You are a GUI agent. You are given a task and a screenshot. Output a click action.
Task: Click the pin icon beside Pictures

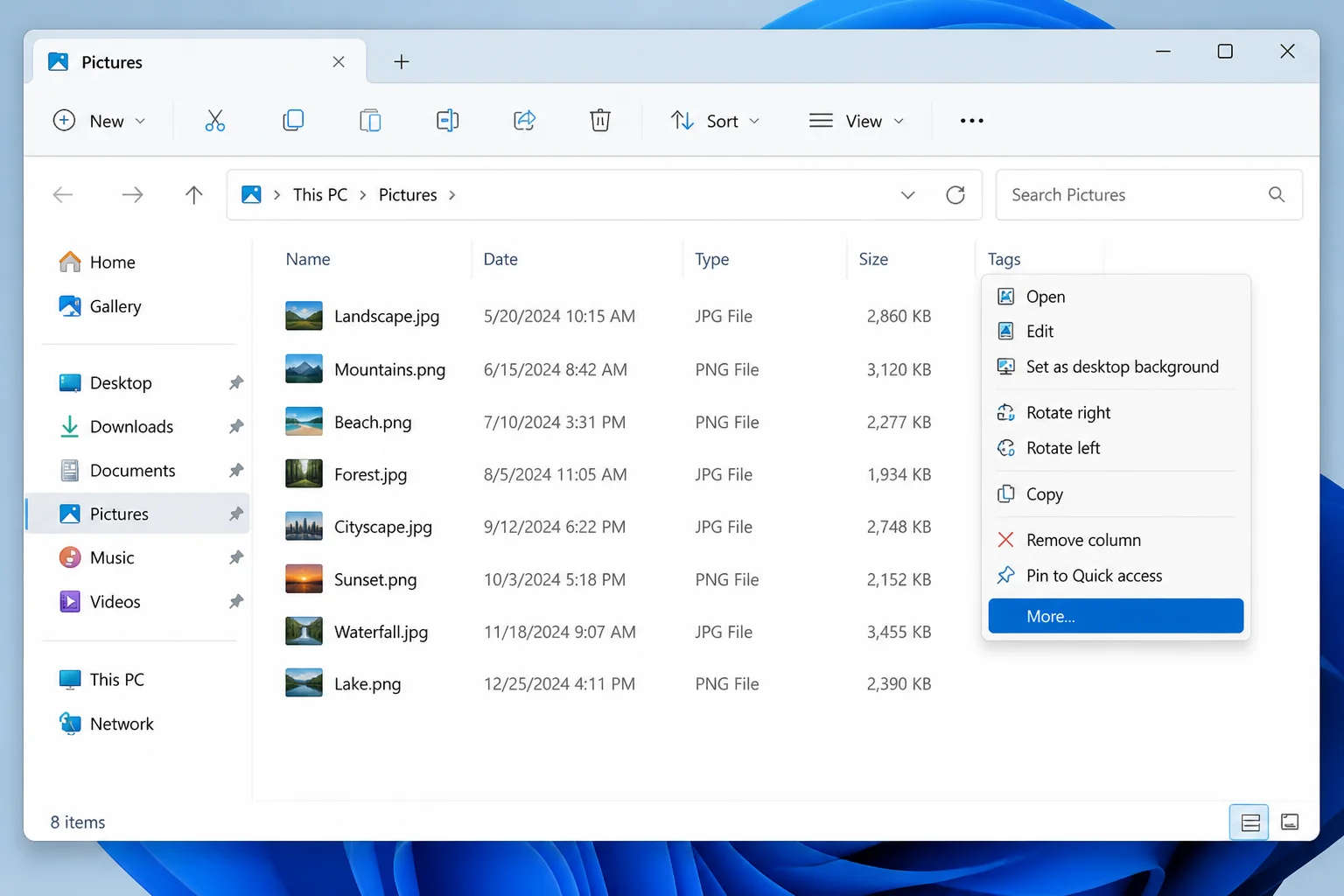click(x=236, y=514)
